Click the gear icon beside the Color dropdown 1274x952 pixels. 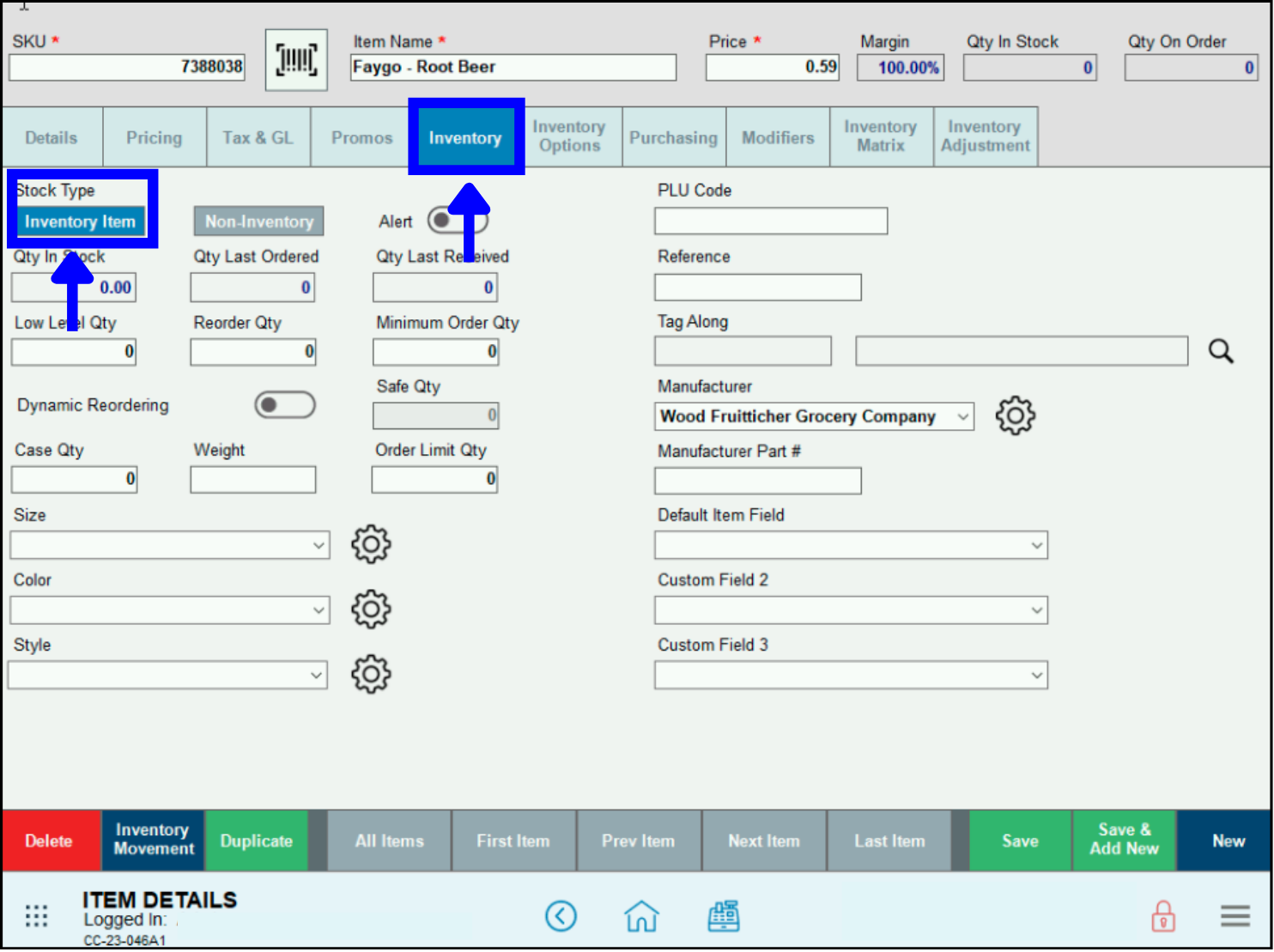(370, 609)
